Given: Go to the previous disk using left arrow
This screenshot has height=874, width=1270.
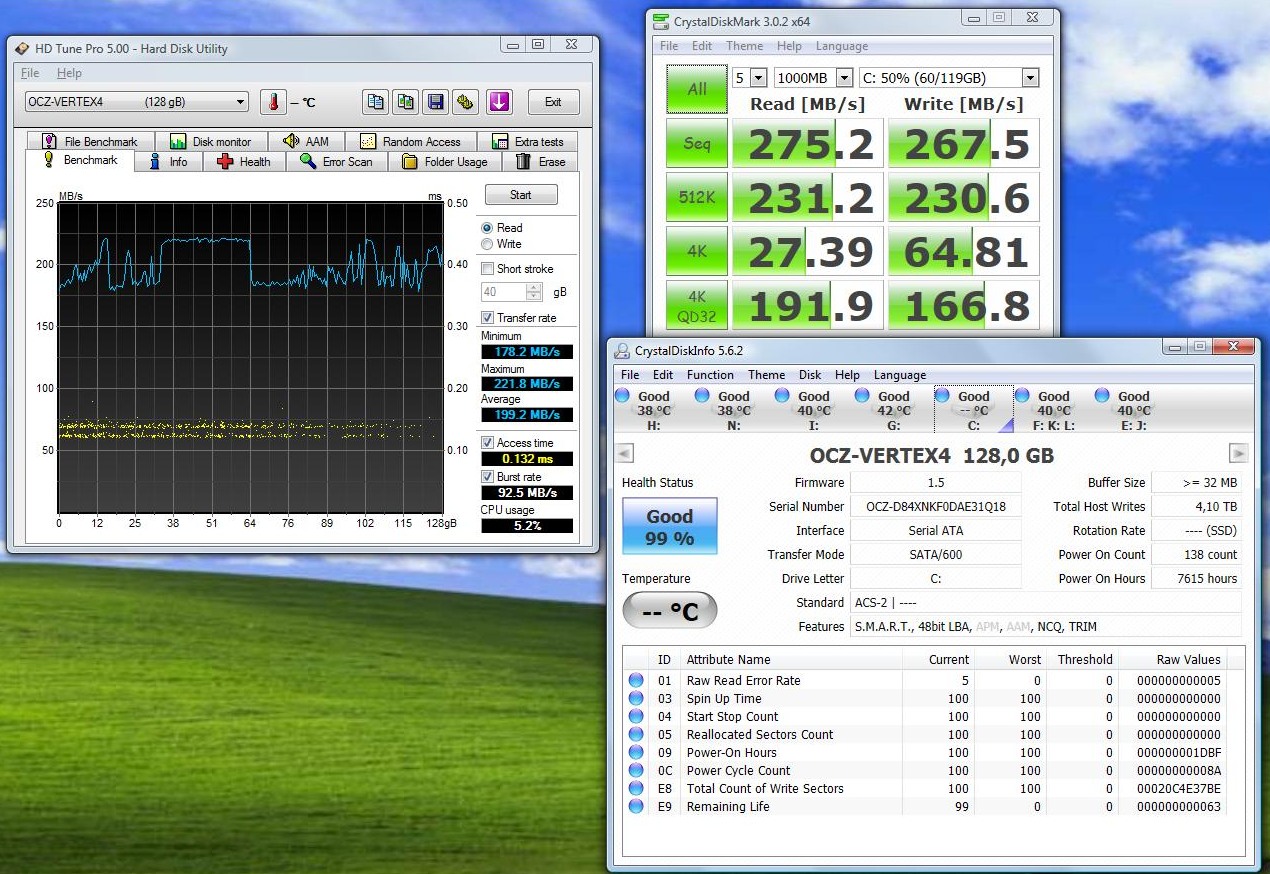Looking at the screenshot, I should coord(625,454).
